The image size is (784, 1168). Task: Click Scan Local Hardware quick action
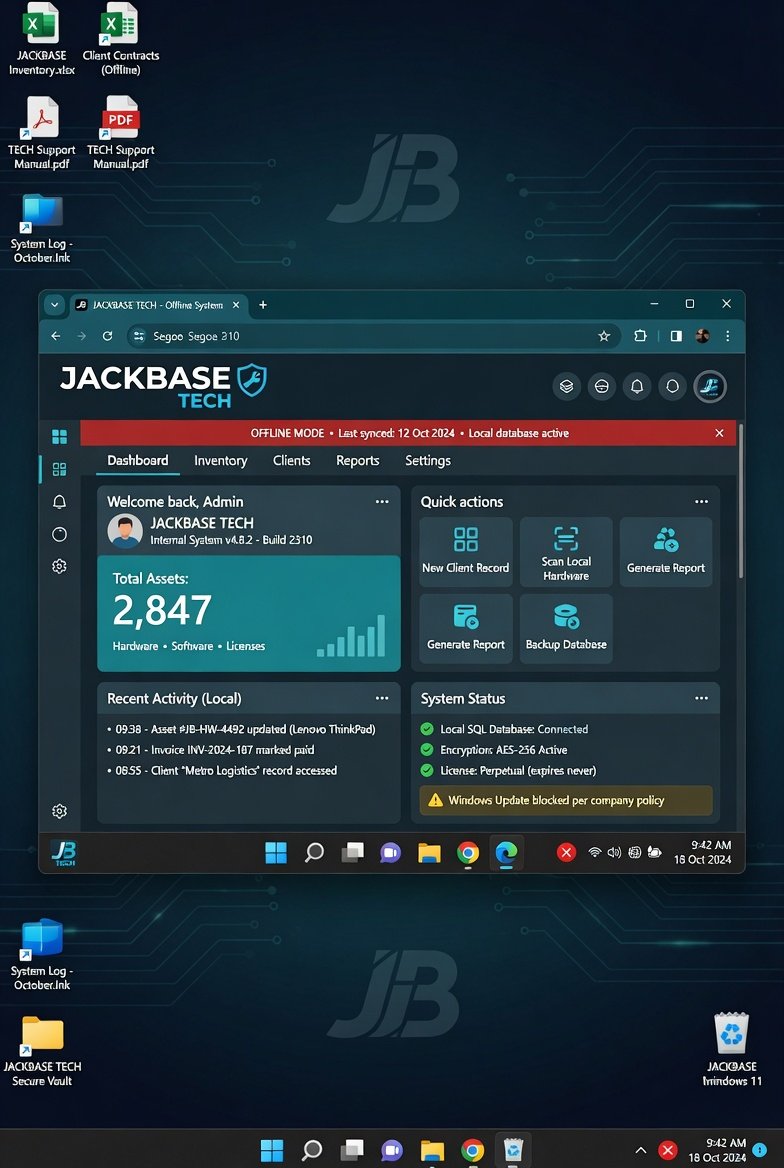[566, 552]
